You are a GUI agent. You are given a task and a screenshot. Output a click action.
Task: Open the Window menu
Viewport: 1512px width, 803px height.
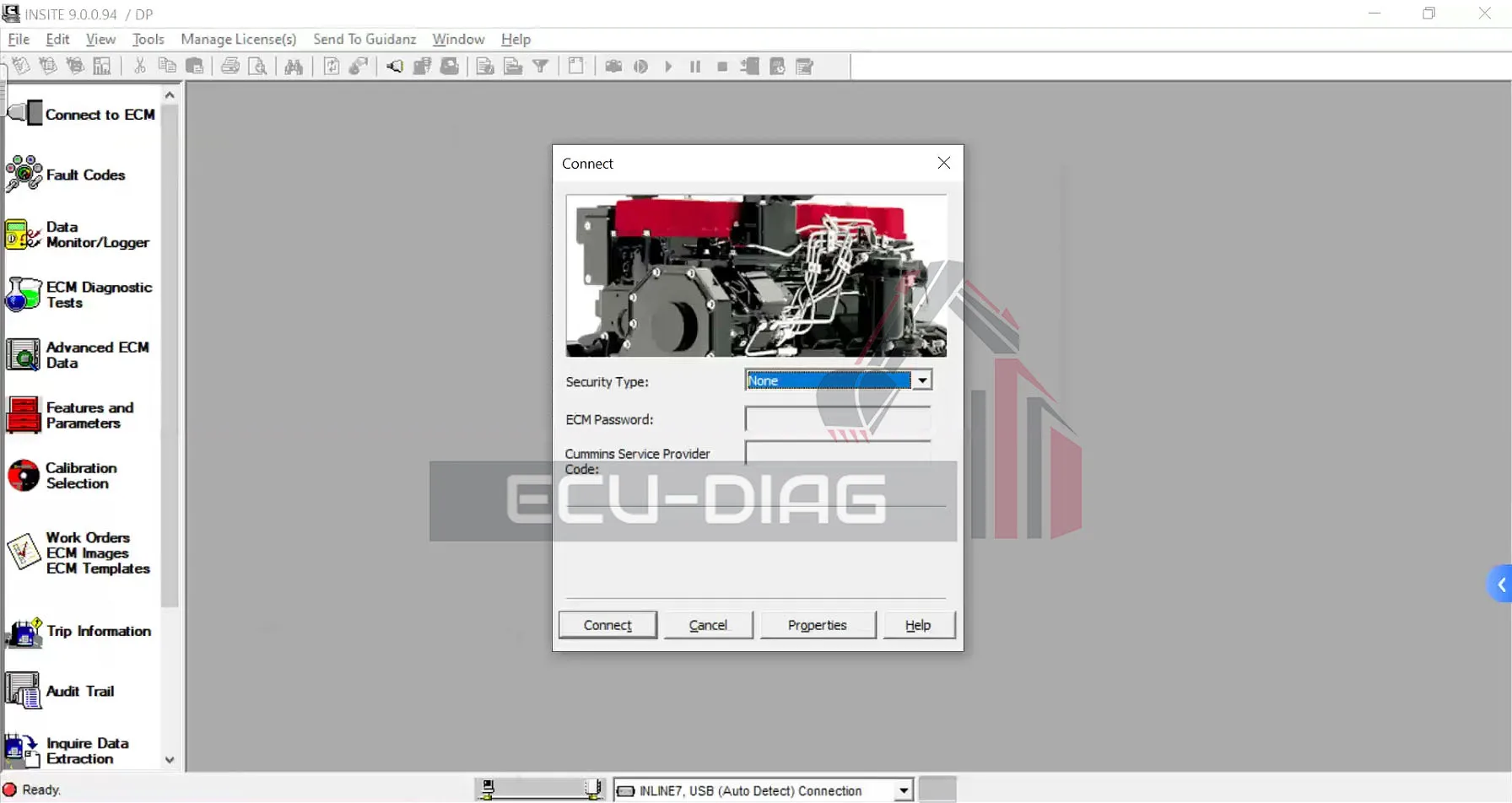tap(458, 39)
